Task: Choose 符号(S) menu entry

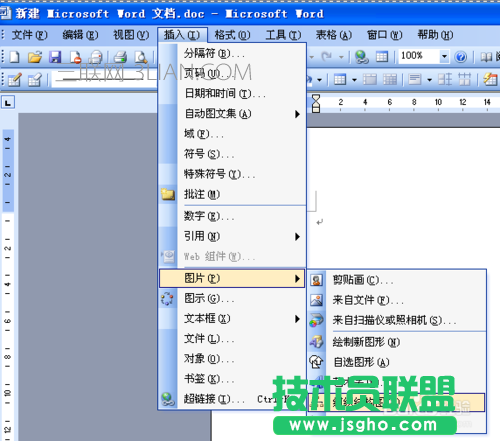Action: (x=232, y=154)
